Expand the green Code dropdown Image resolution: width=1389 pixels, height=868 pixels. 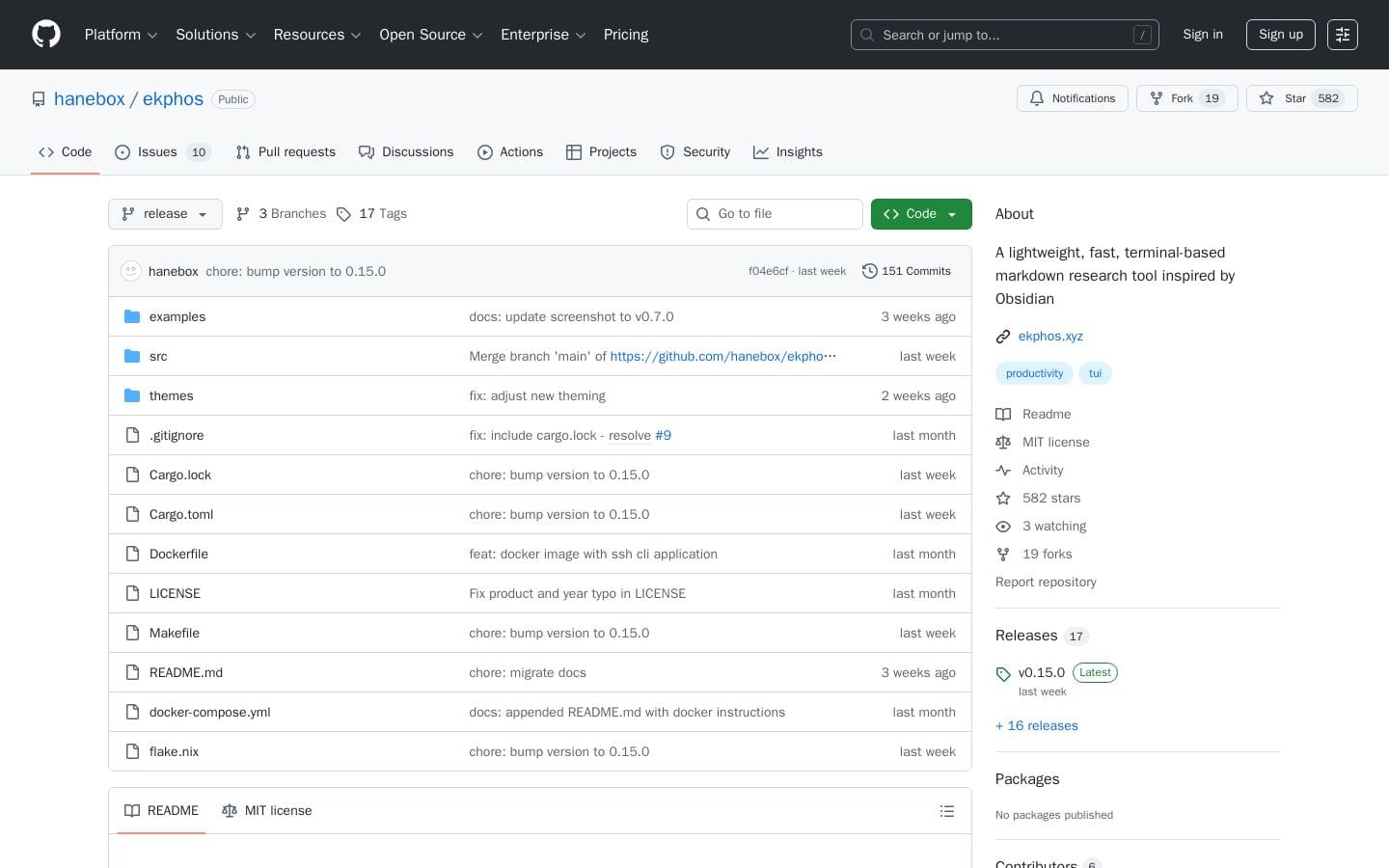[x=920, y=214]
